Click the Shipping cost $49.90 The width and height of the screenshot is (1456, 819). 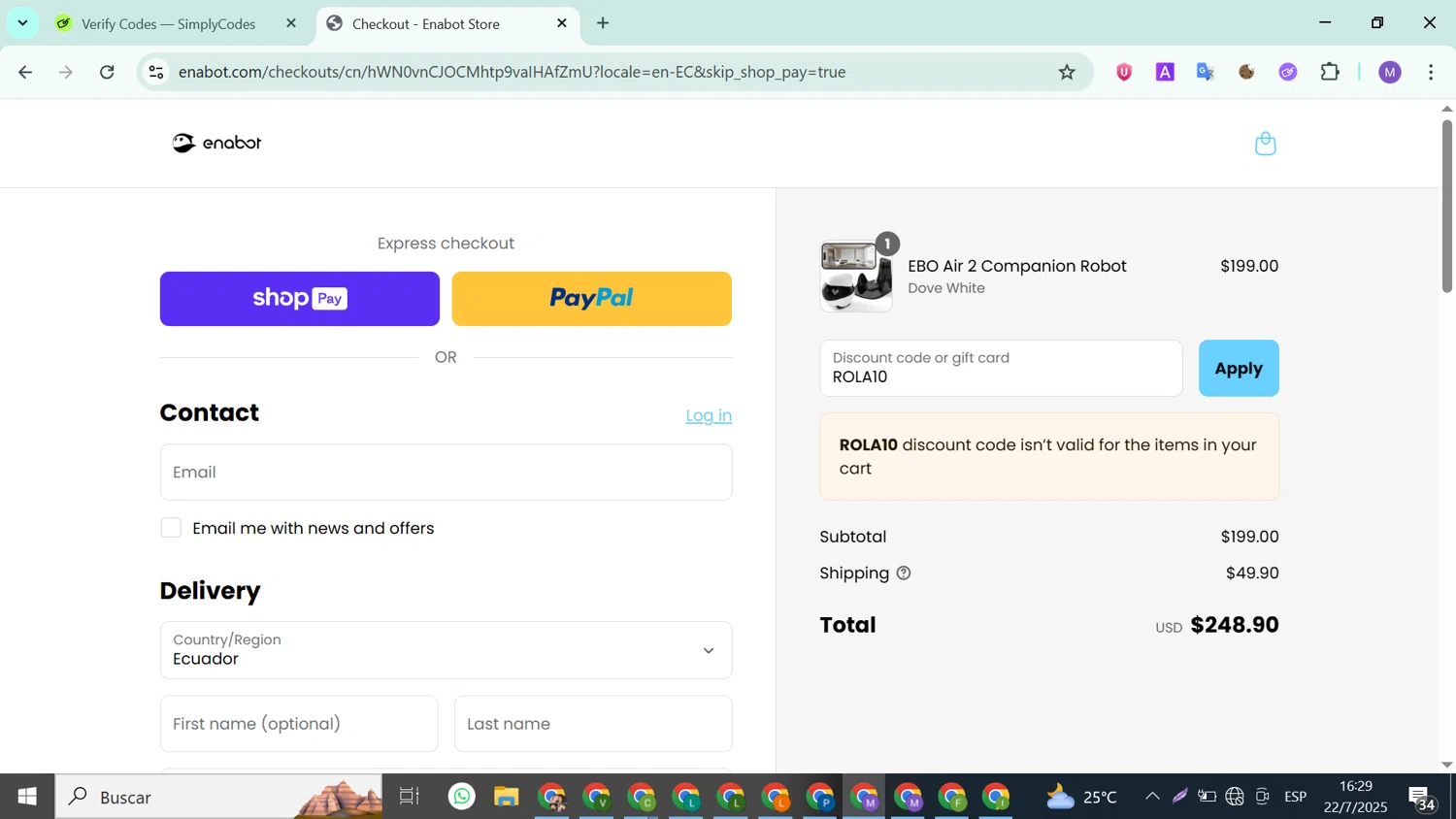1252,573
